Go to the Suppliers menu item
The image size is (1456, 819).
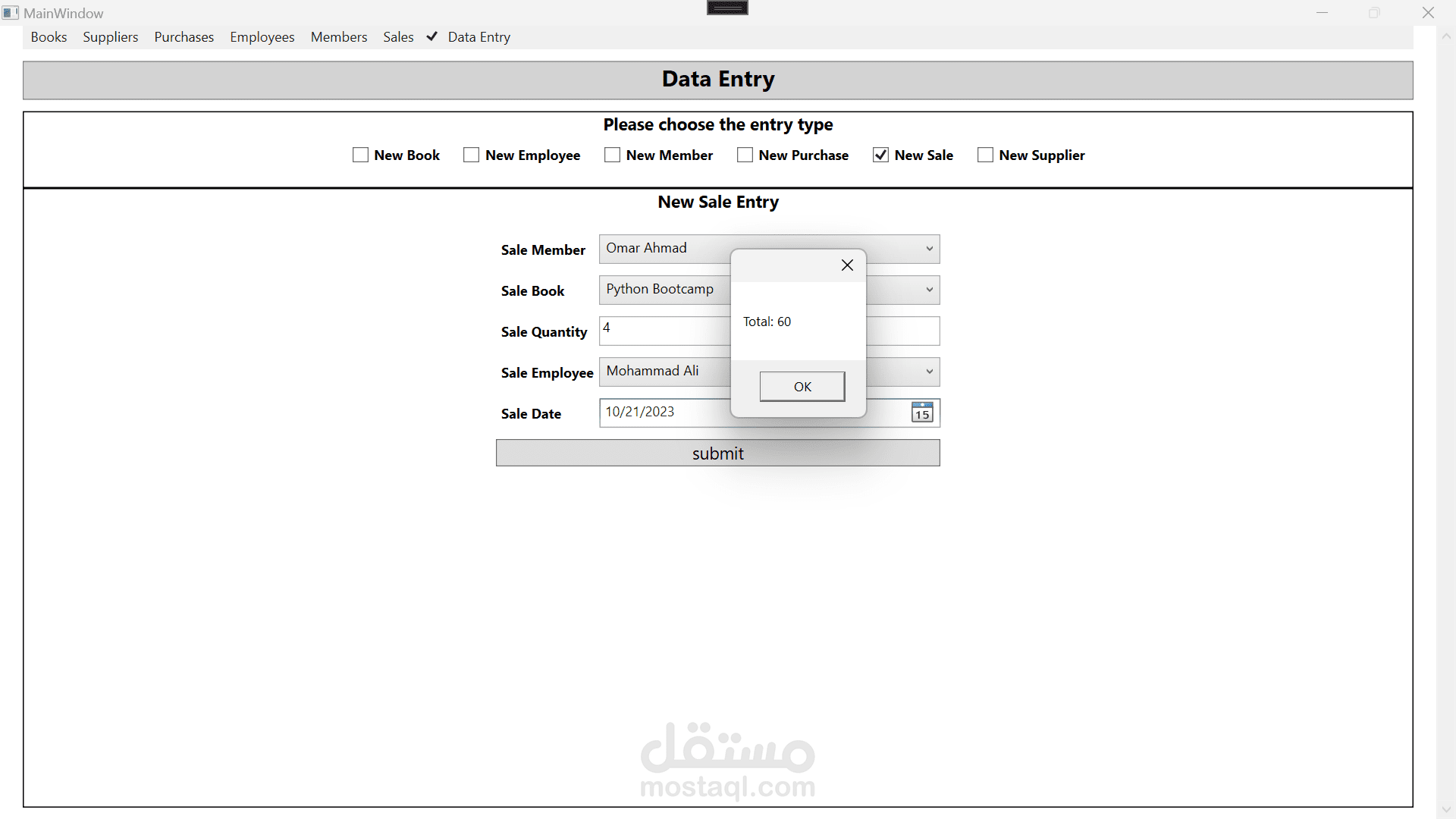[x=111, y=37]
